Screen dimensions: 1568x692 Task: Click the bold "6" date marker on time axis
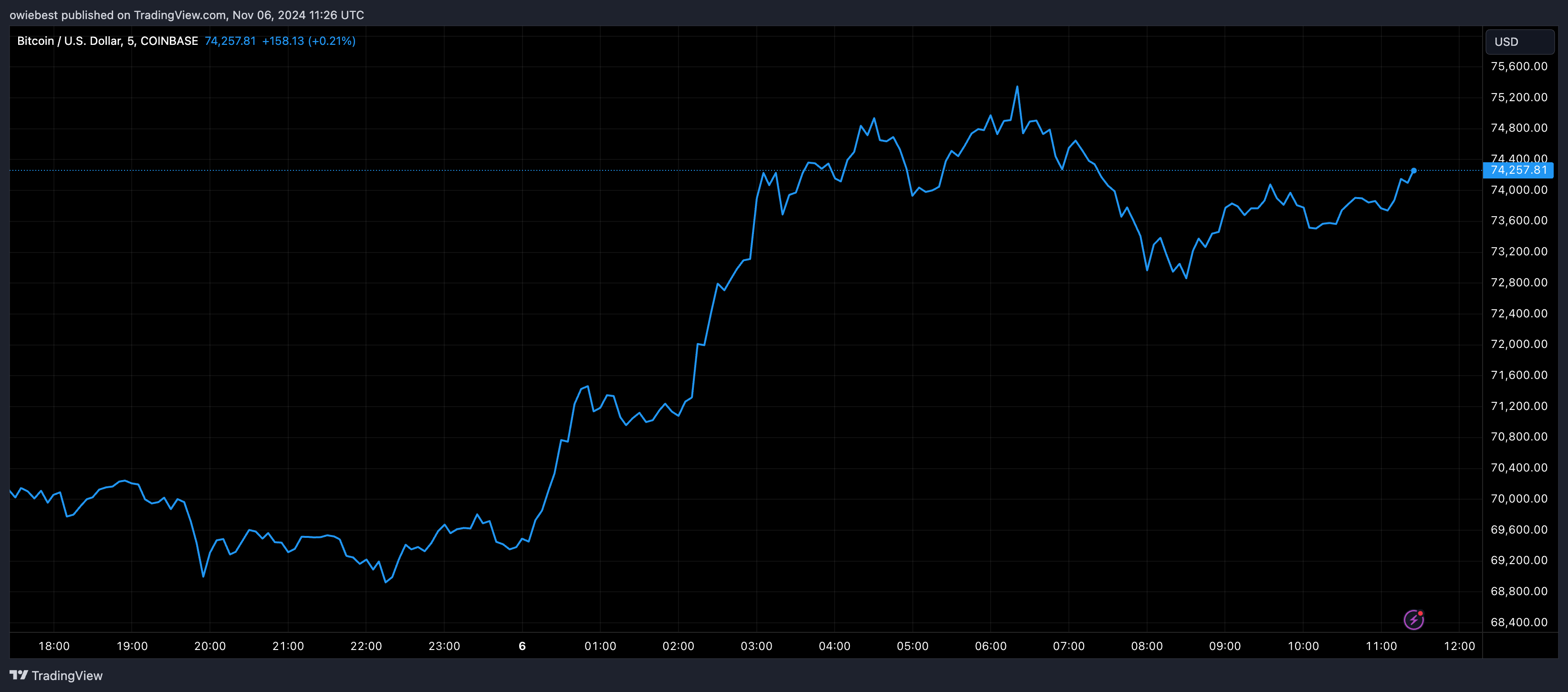pos(522,646)
